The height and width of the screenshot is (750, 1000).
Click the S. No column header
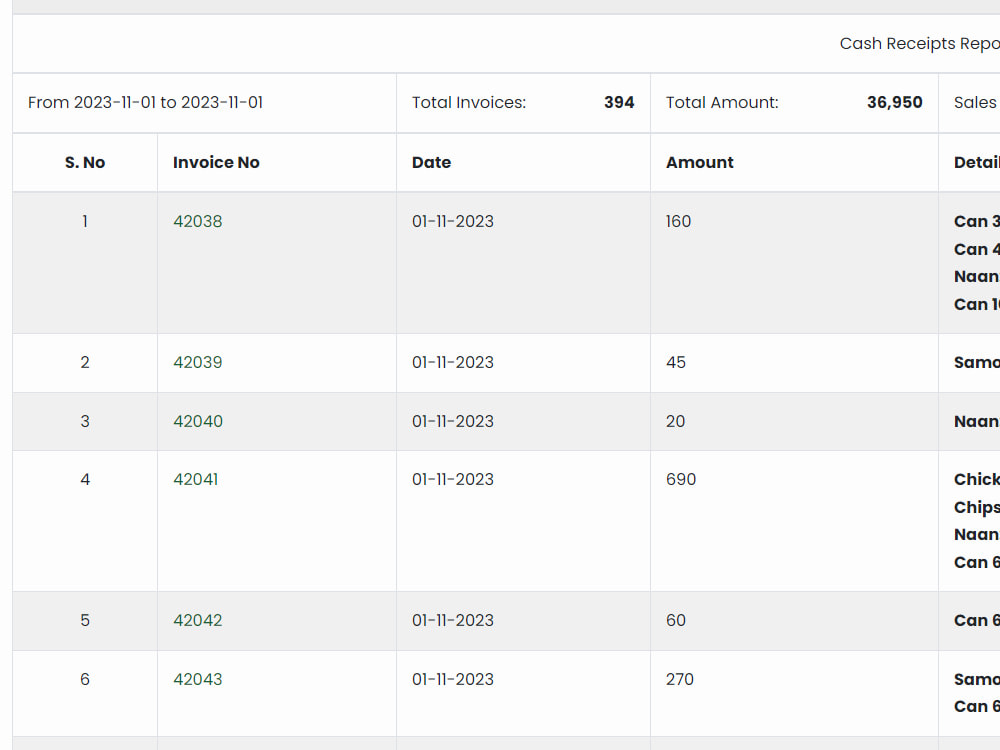[x=85, y=163]
